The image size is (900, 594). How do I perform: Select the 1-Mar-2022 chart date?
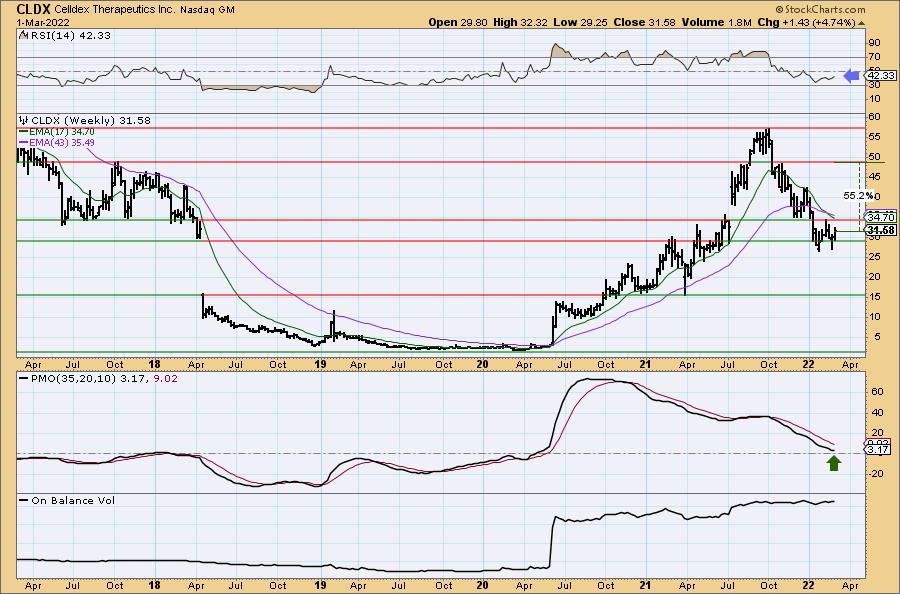(x=43, y=22)
